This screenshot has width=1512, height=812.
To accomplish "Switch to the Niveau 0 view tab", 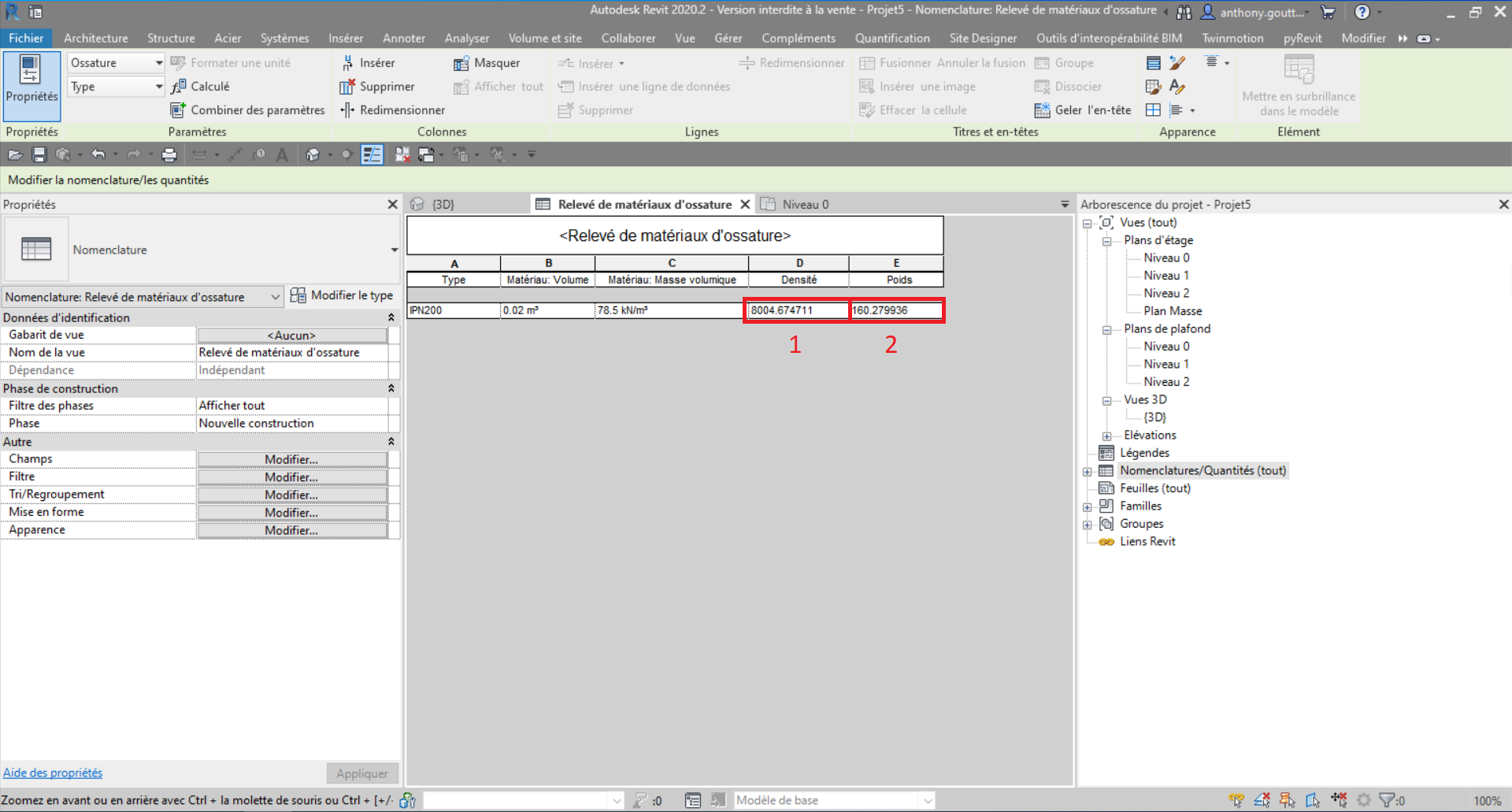I will tap(805, 205).
